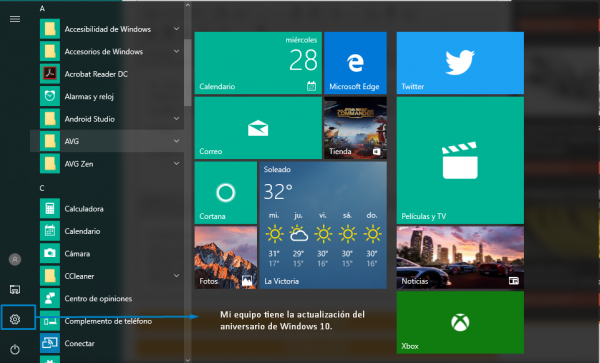
Task: Open the weather tile for La Victoria
Action: point(323,225)
